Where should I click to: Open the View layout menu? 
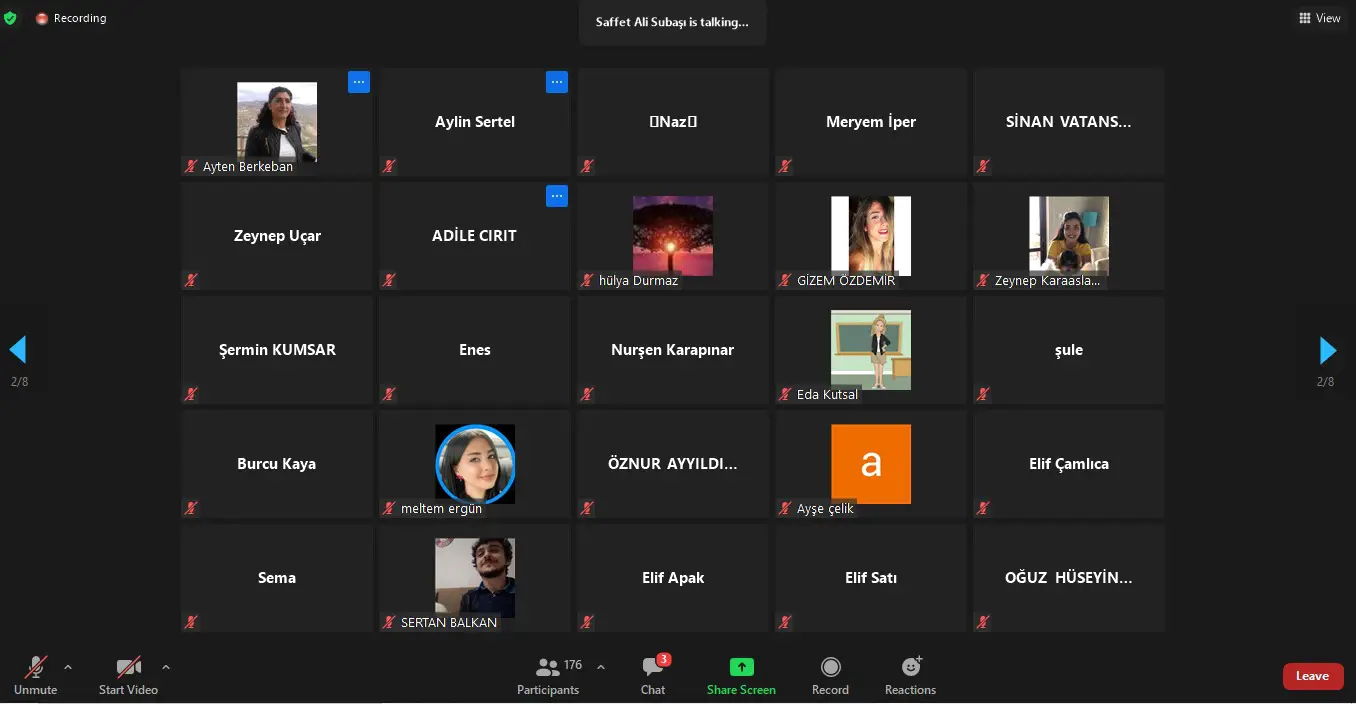pos(1320,18)
